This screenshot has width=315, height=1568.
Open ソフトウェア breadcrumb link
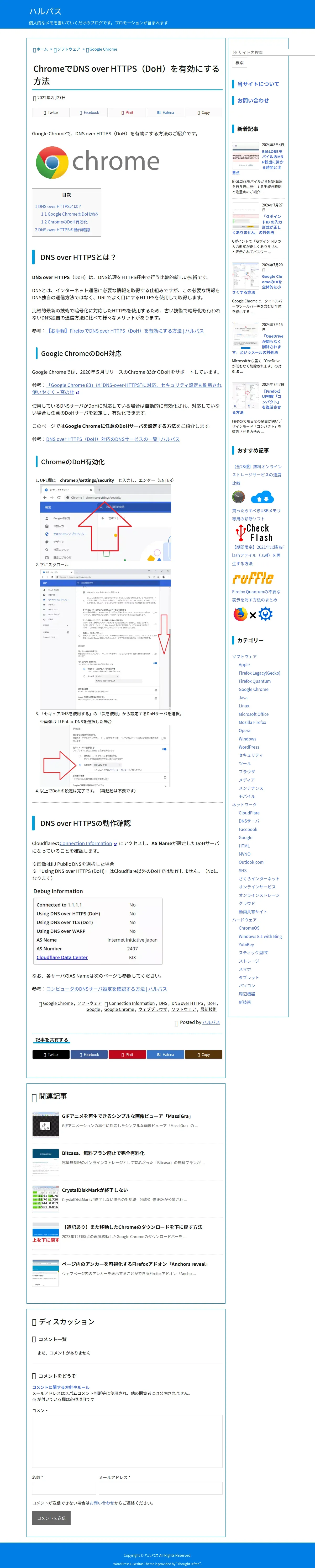68,49
